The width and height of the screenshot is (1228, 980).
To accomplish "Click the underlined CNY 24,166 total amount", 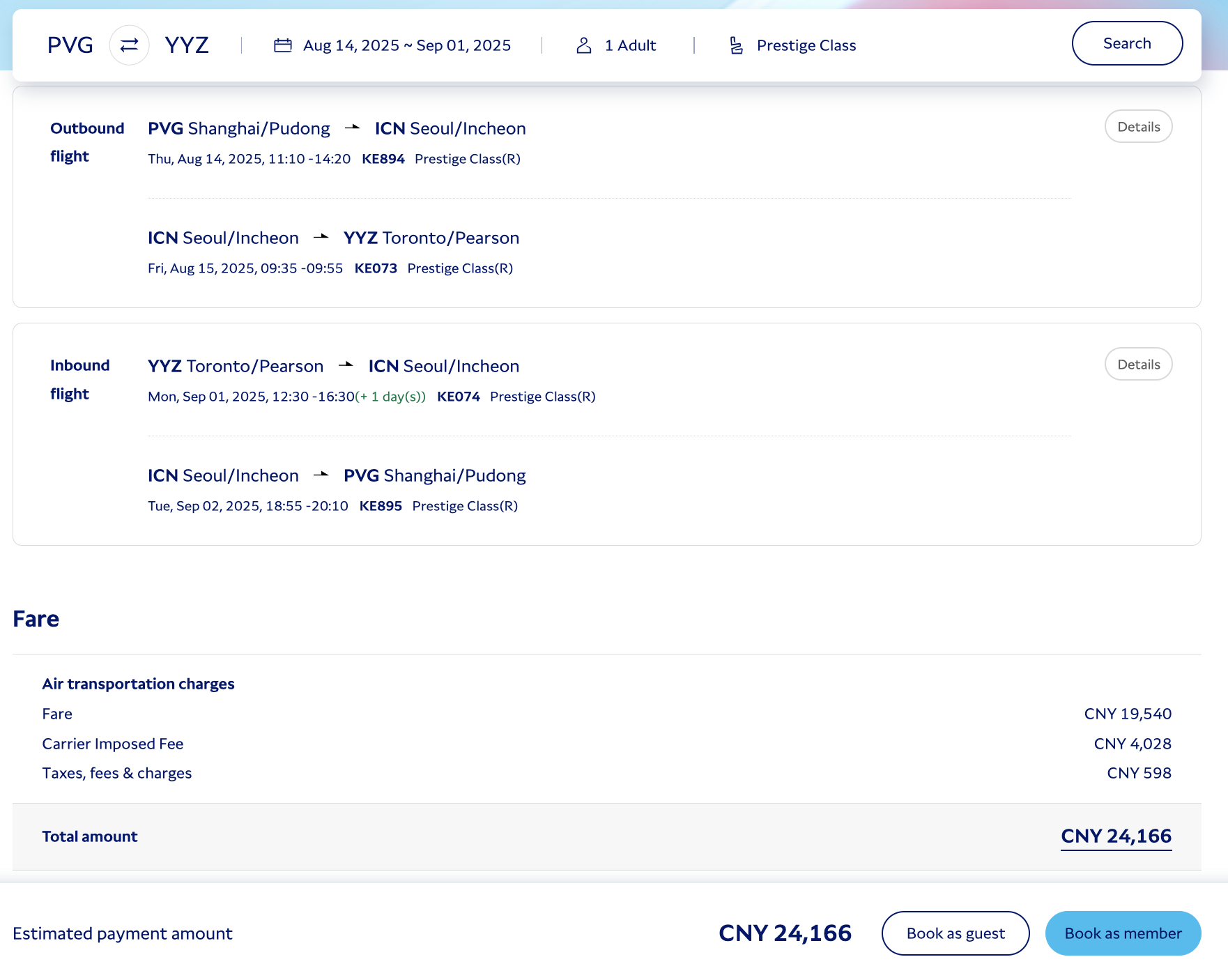I will [x=1115, y=836].
